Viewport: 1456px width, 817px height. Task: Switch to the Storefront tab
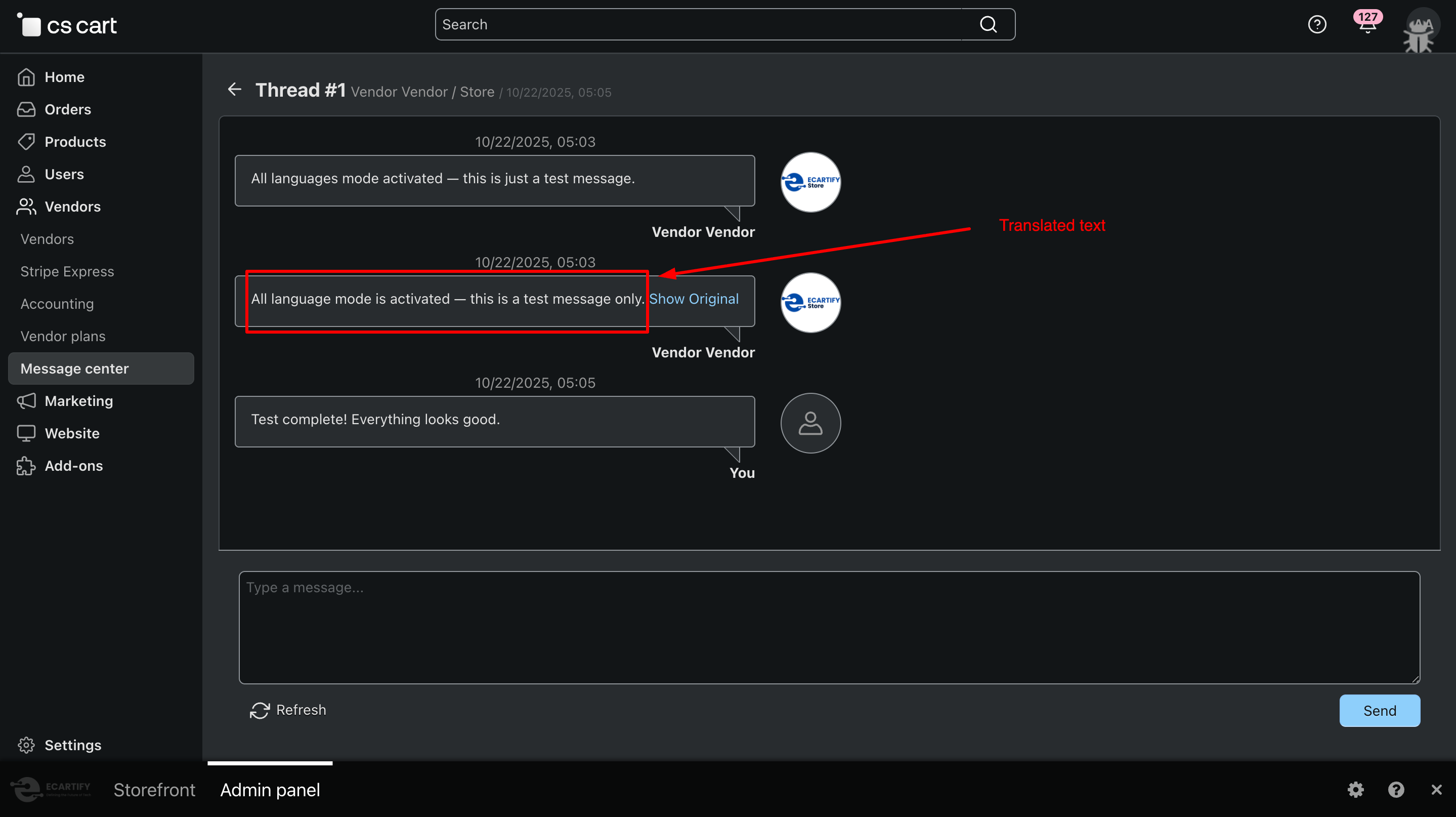[x=154, y=789]
